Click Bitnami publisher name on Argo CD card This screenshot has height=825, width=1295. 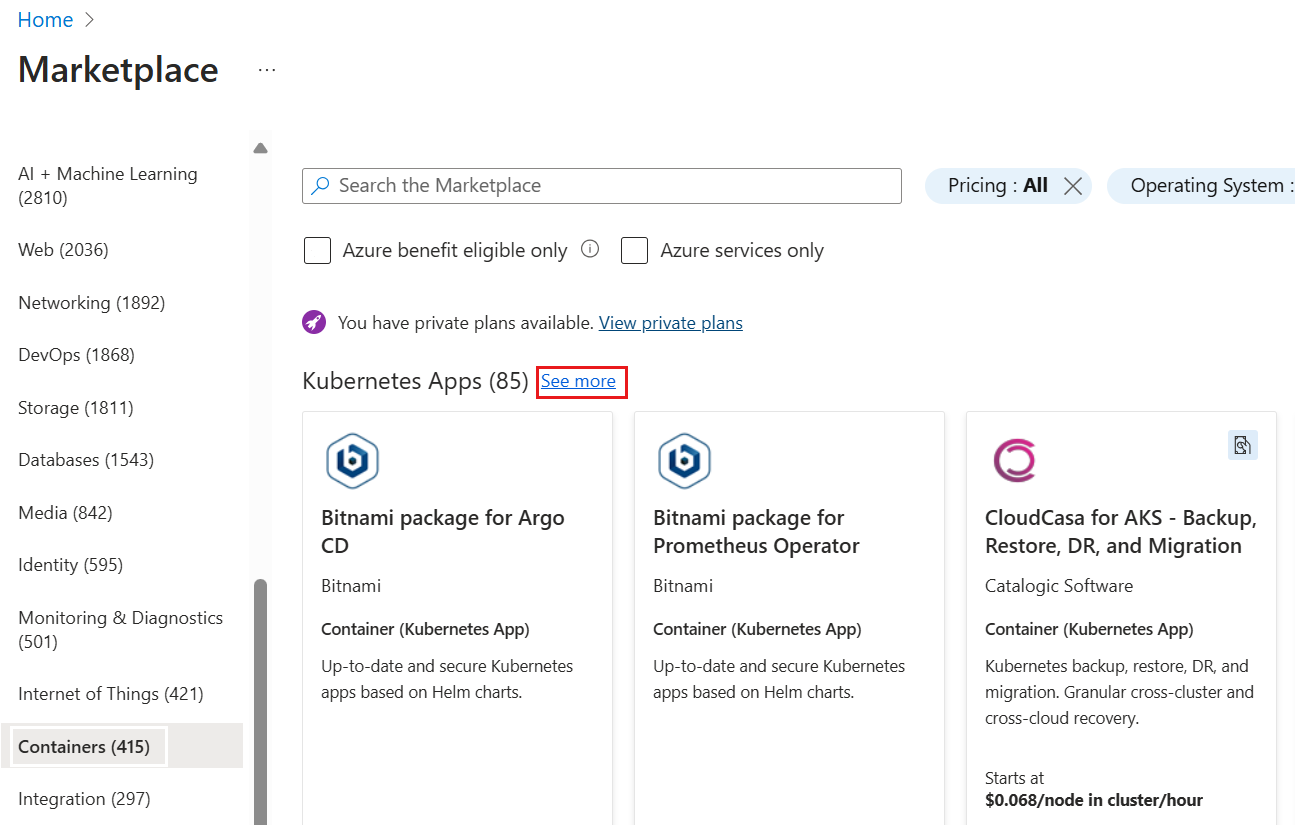coord(351,586)
